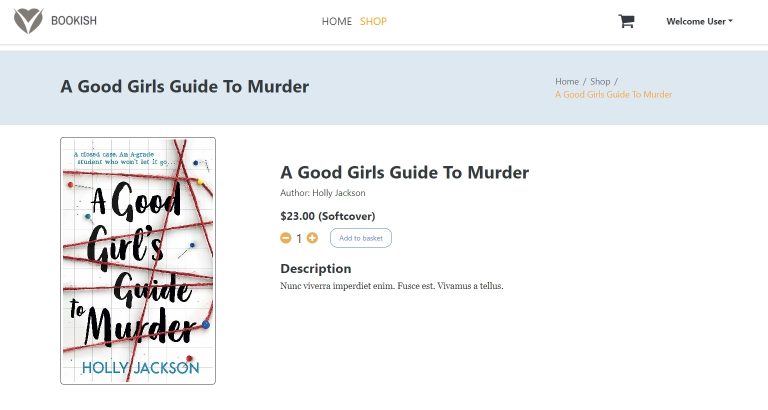Open the shopping cart icon
Screen dimensions: 768x410
(x=626, y=21)
